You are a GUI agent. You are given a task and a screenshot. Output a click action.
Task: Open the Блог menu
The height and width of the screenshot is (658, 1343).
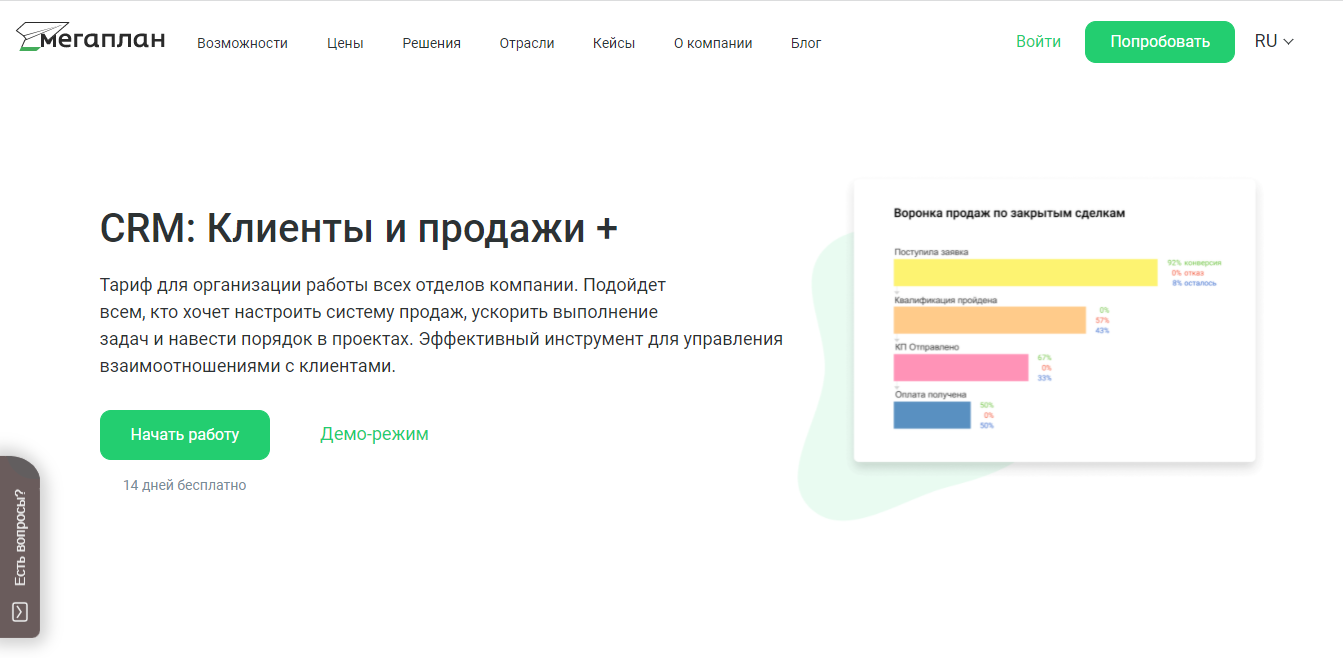pos(806,43)
